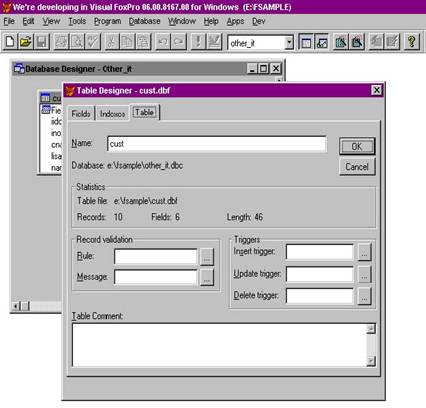Click the Spelling check toolbar icon
The height and width of the screenshot is (408, 426).
(93, 42)
